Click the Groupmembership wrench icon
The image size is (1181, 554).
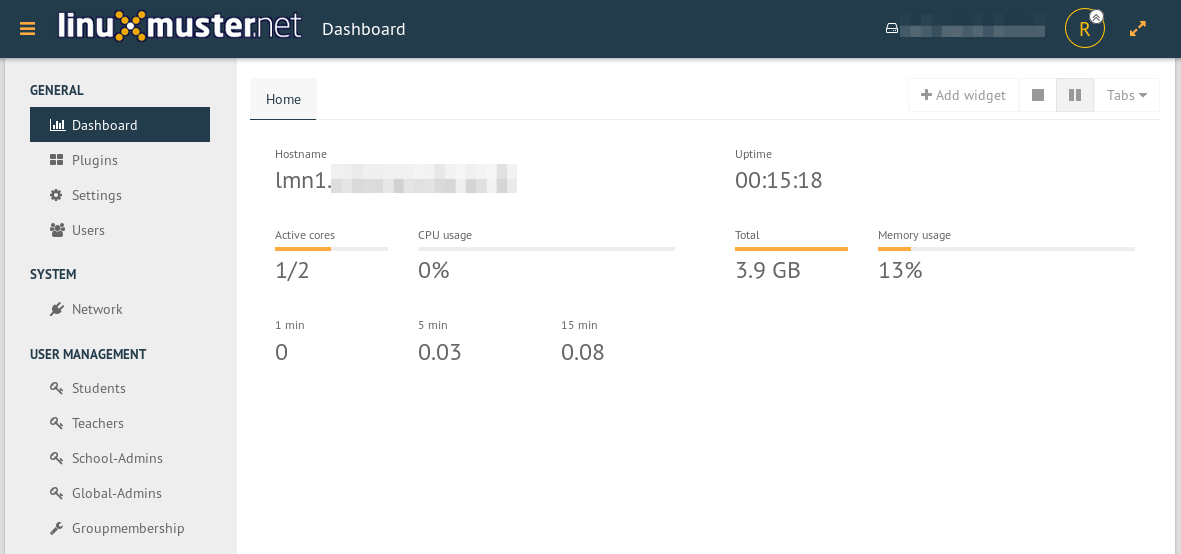[x=57, y=528]
